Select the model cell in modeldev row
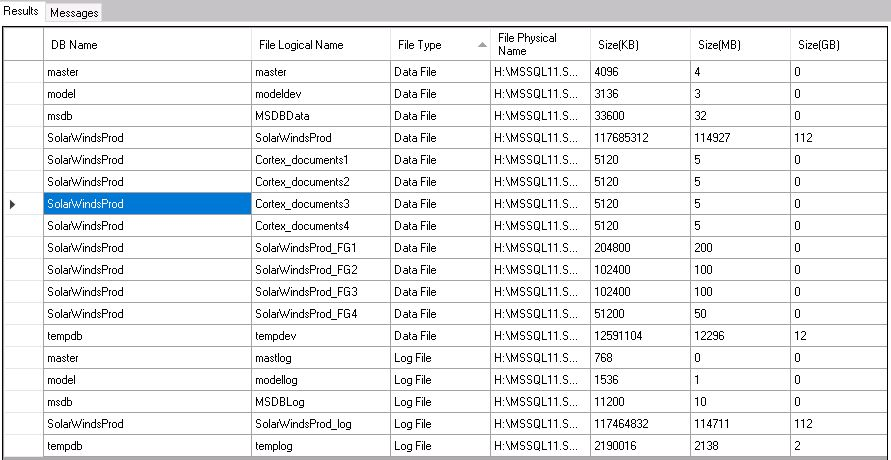The image size is (891, 460). point(147,94)
